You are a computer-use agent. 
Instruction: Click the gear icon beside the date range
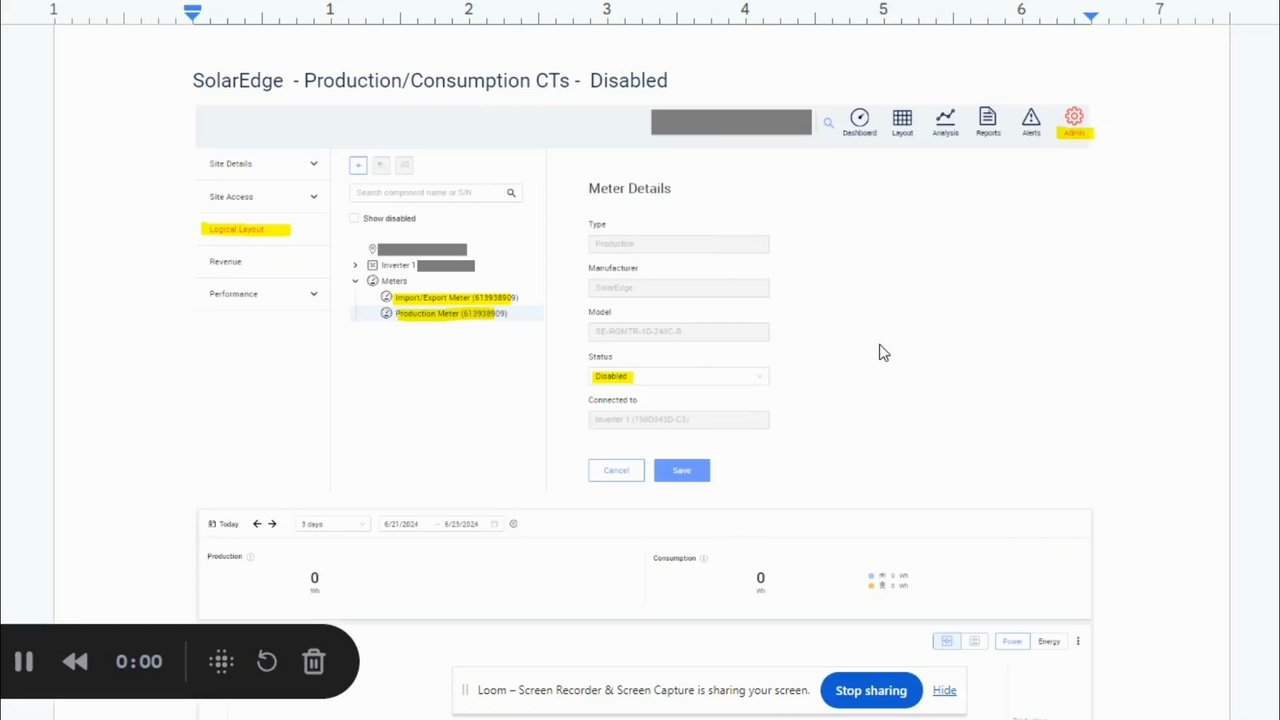[x=513, y=524]
